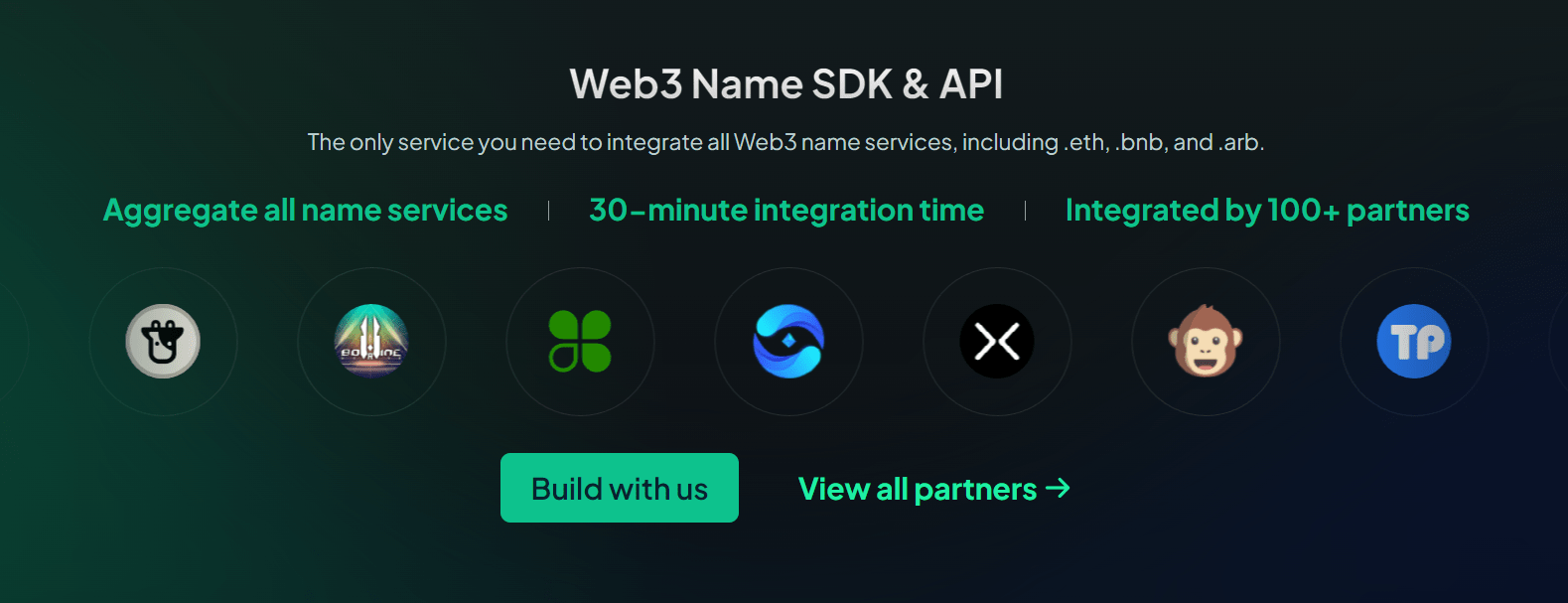Screen dimensions: 1568x603
Task: Click the 30-minute integration time text
Action: [786, 211]
